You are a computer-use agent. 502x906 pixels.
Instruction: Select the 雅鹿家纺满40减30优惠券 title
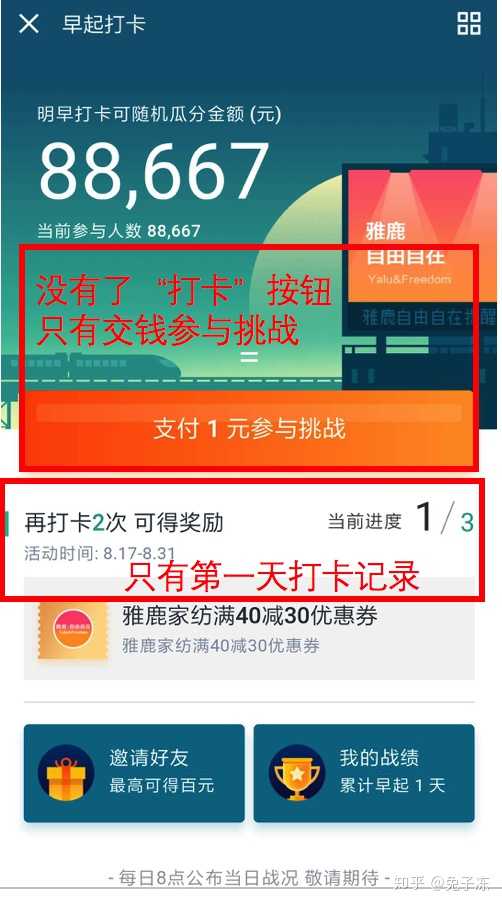click(x=250, y=616)
